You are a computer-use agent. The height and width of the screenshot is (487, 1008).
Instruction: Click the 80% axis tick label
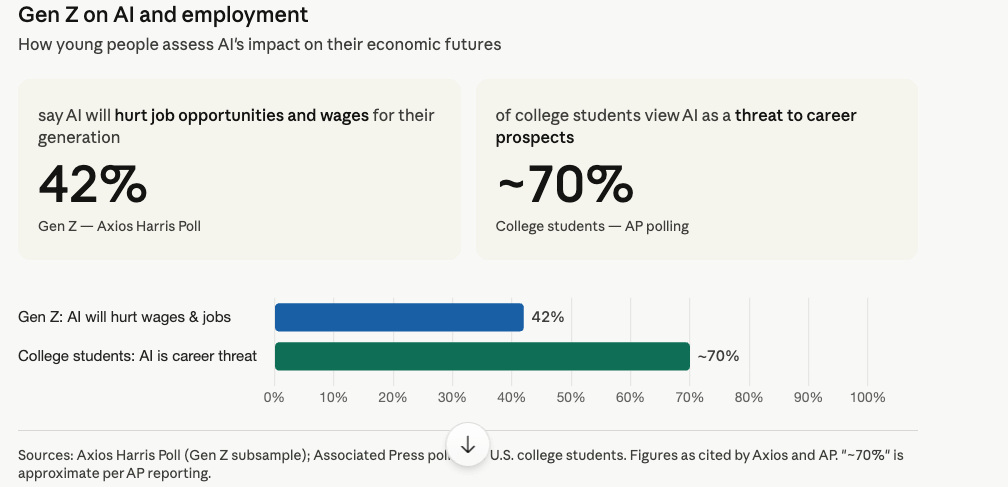pyautogui.click(x=749, y=398)
